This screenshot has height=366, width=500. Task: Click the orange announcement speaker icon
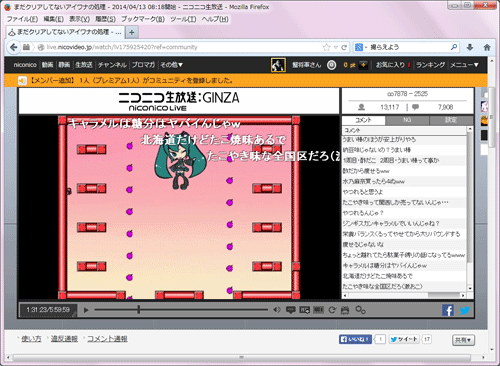pos(22,81)
